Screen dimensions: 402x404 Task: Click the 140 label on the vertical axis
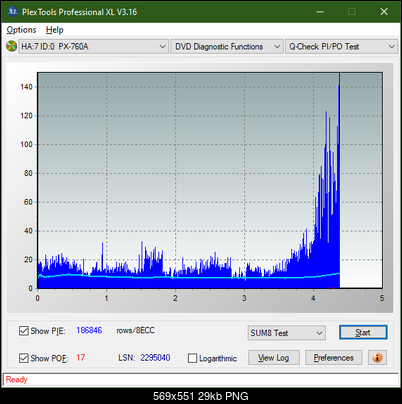pyautogui.click(x=26, y=87)
